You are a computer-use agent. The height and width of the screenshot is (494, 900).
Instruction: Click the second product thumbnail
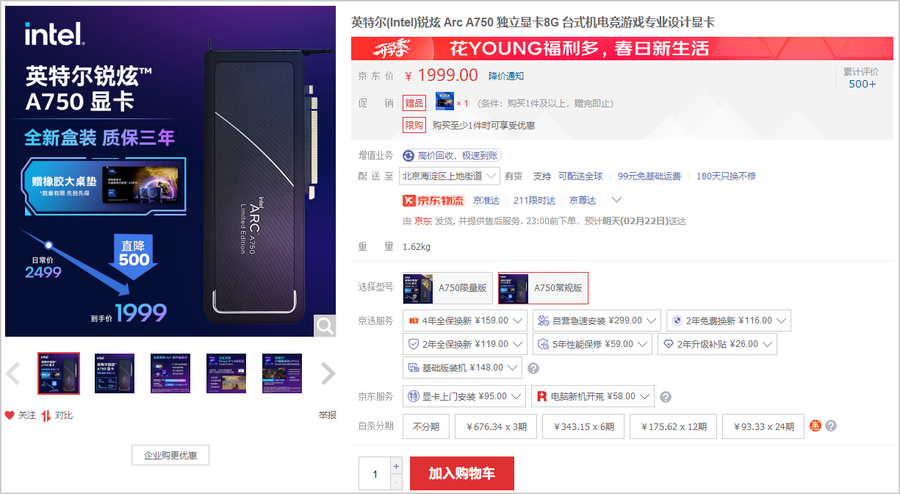pos(115,374)
